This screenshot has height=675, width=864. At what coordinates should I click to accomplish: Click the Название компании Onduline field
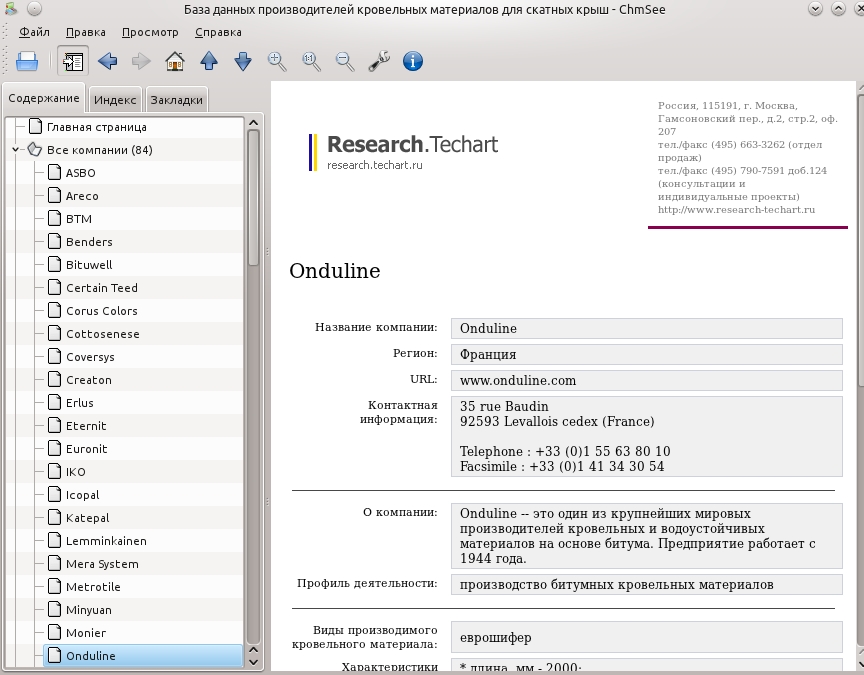646,328
